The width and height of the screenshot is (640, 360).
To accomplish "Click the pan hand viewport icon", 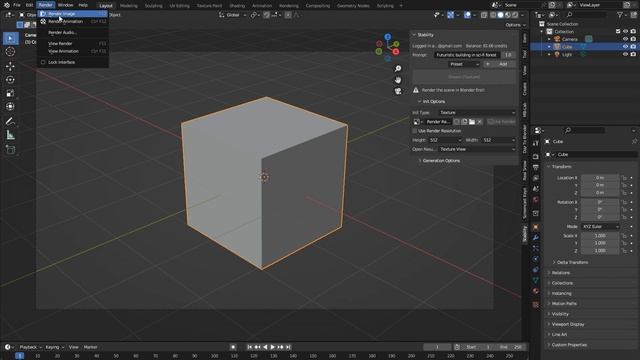I will pyautogui.click(x=398, y=80).
